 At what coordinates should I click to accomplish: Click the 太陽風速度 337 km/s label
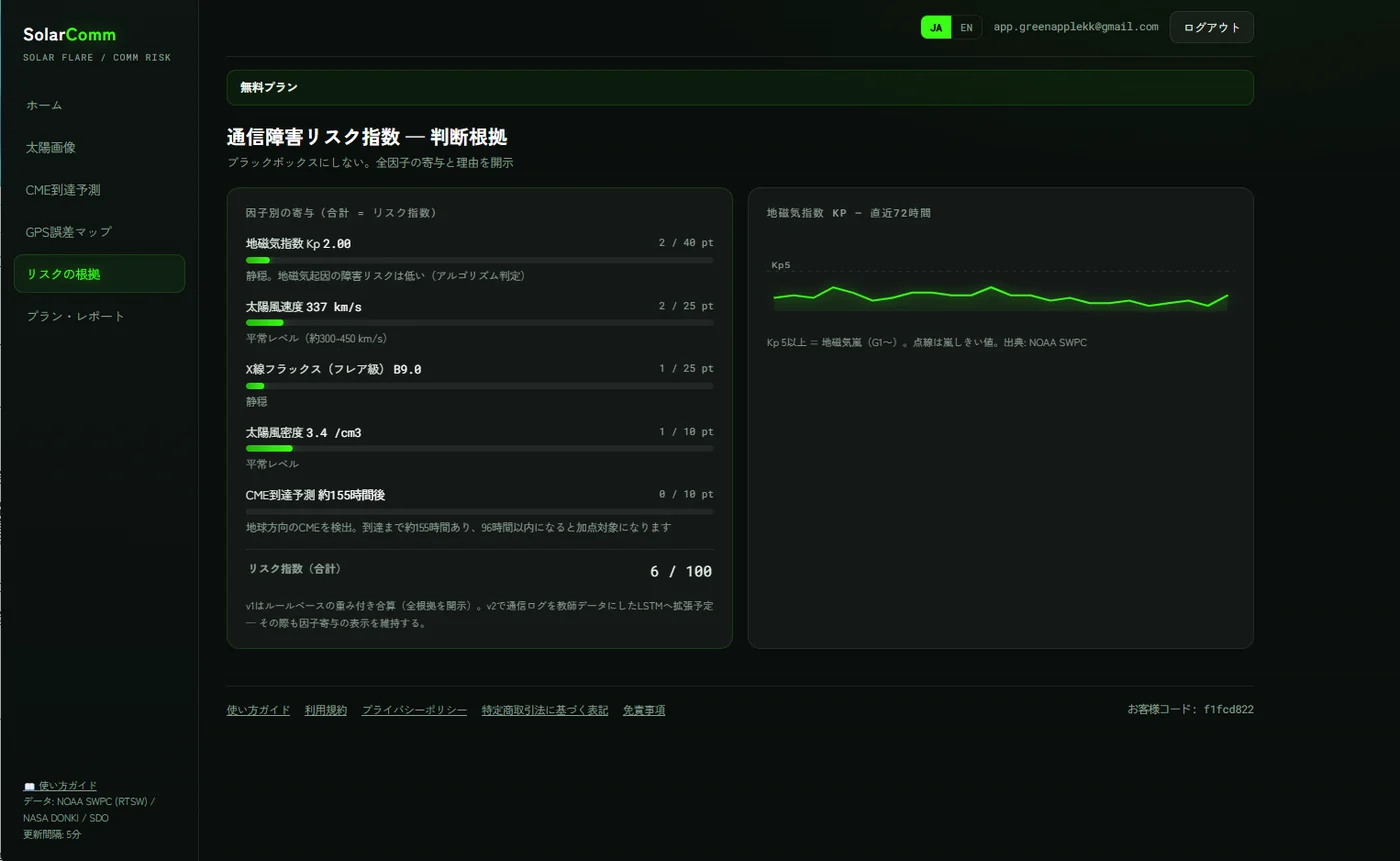[304, 306]
